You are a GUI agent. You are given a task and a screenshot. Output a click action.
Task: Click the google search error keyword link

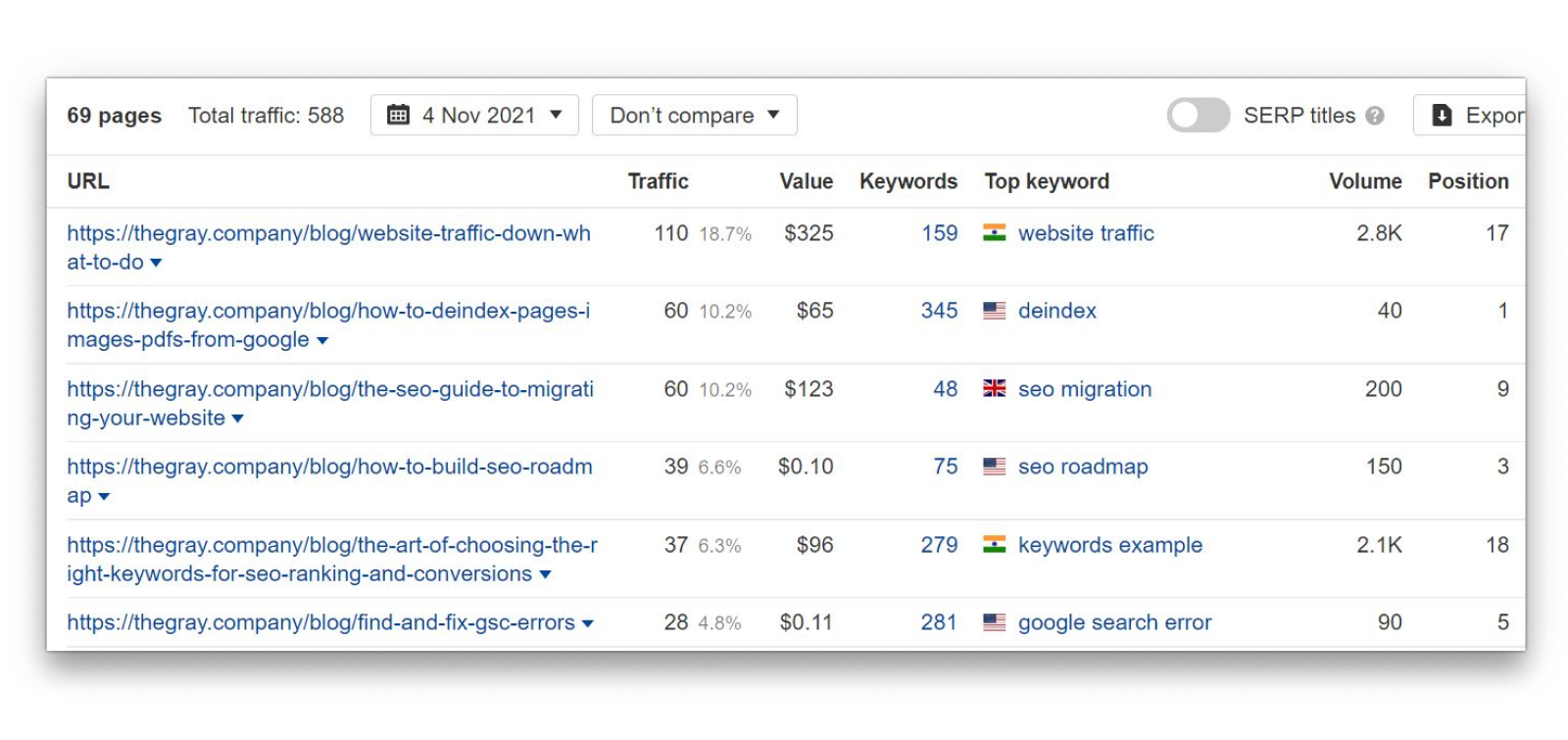tap(1114, 622)
